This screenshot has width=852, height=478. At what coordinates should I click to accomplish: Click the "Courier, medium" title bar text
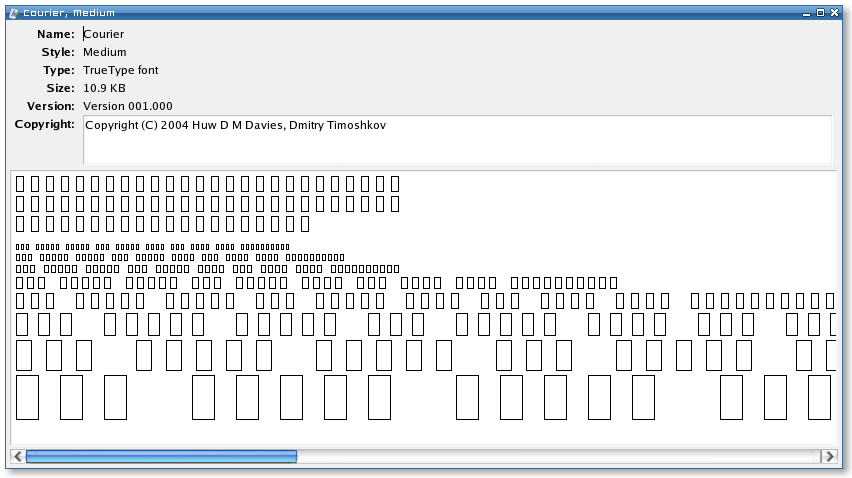coord(70,13)
